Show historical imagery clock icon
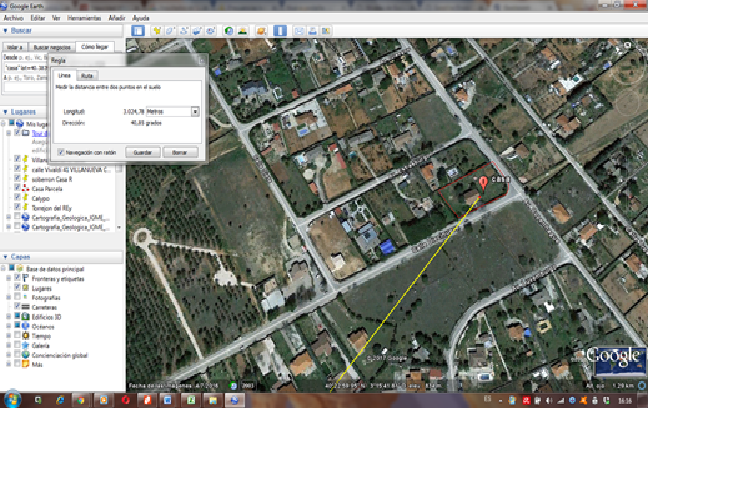 229,31
